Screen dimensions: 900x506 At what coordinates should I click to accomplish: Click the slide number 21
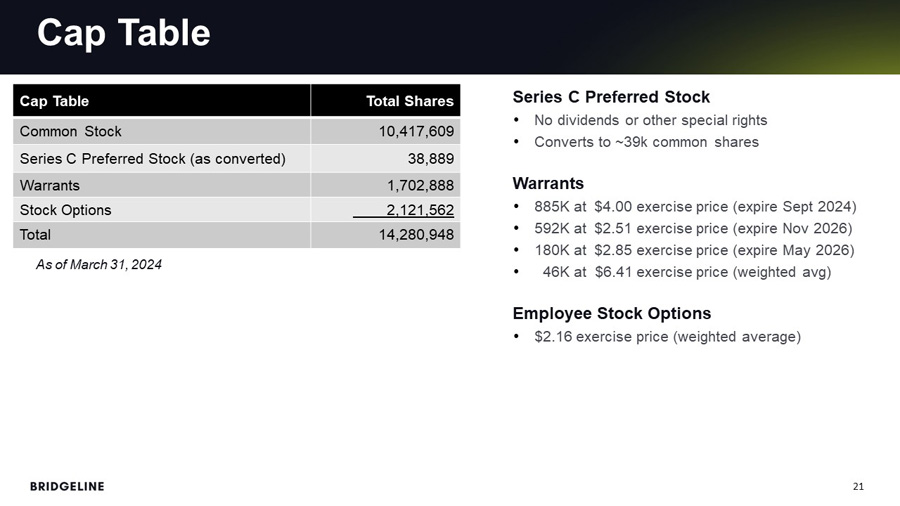pyautogui.click(x=858, y=487)
